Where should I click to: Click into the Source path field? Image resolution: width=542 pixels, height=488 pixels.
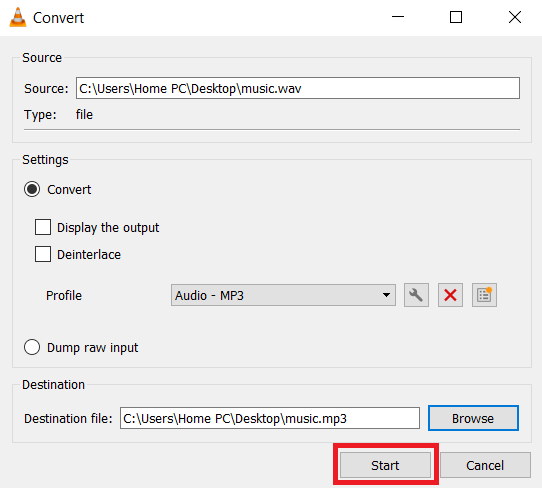298,88
